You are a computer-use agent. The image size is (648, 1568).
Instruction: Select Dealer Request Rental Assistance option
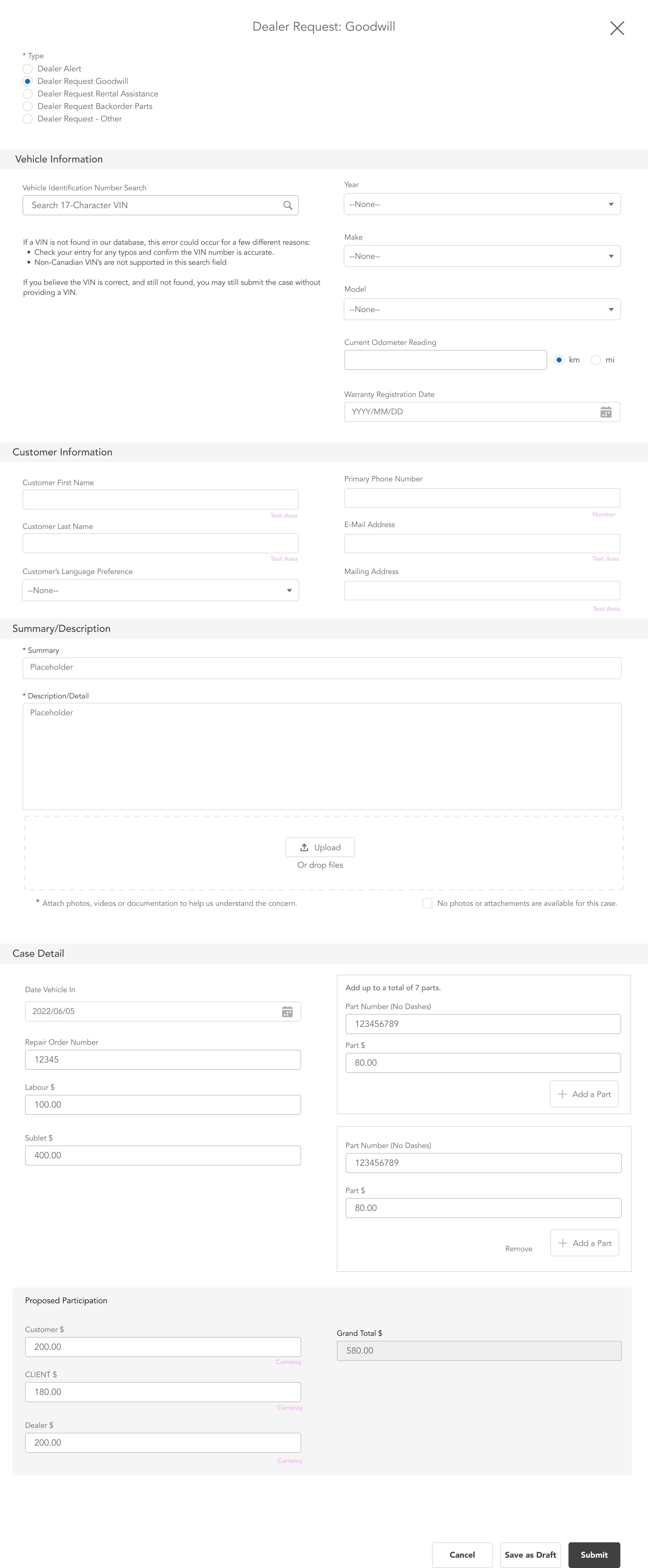(x=28, y=94)
